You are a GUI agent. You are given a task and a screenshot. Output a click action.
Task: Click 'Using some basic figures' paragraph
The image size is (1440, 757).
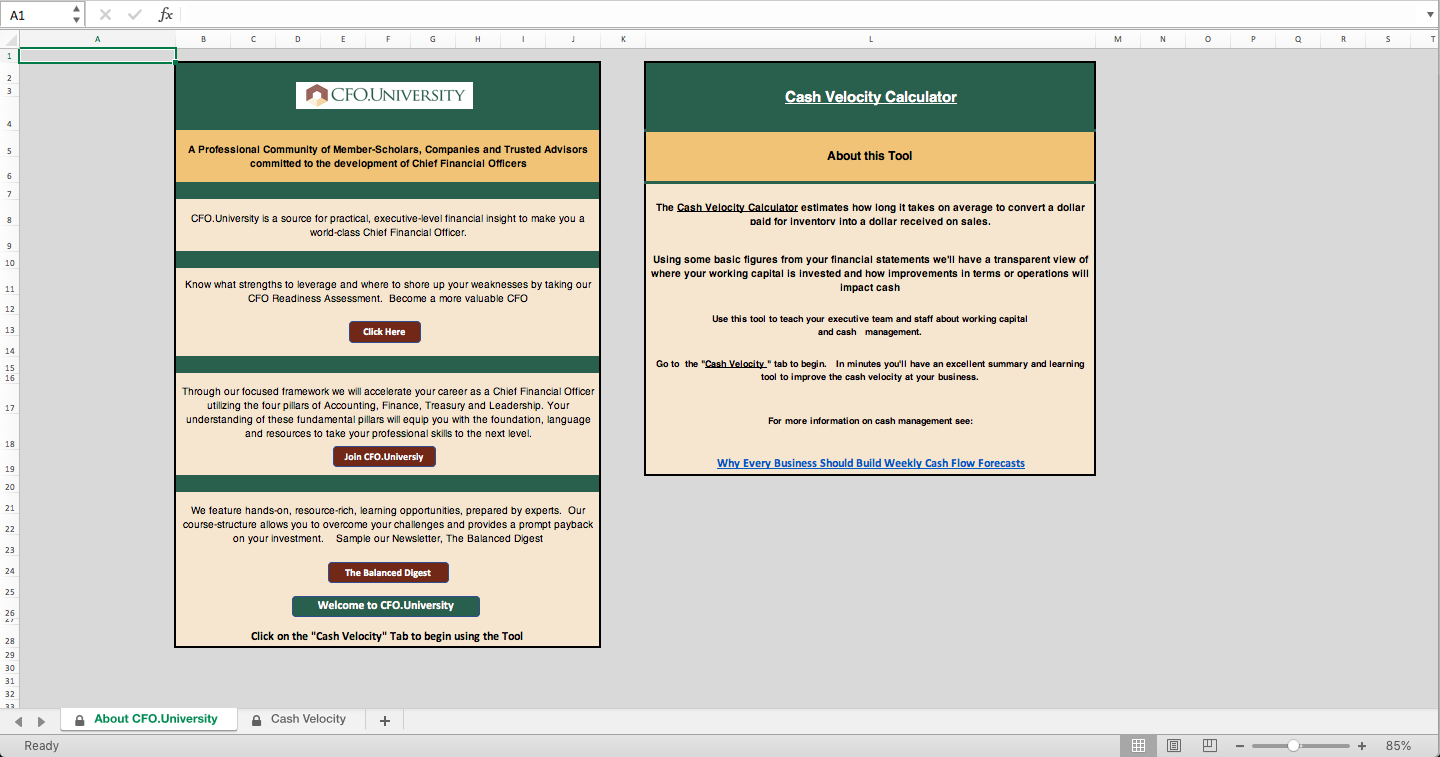(870, 273)
